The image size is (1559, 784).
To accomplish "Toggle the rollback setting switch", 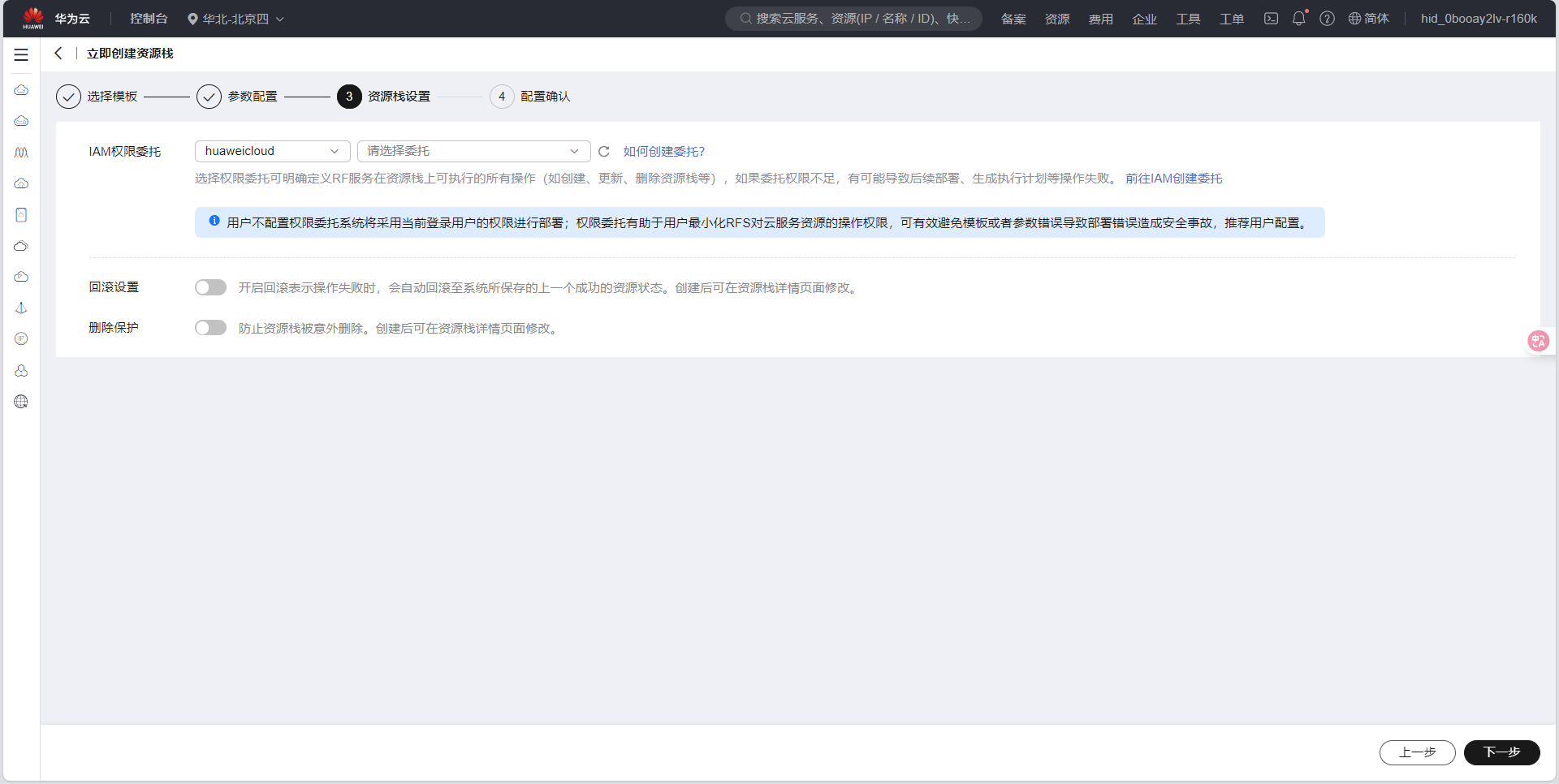I will 210,287.
